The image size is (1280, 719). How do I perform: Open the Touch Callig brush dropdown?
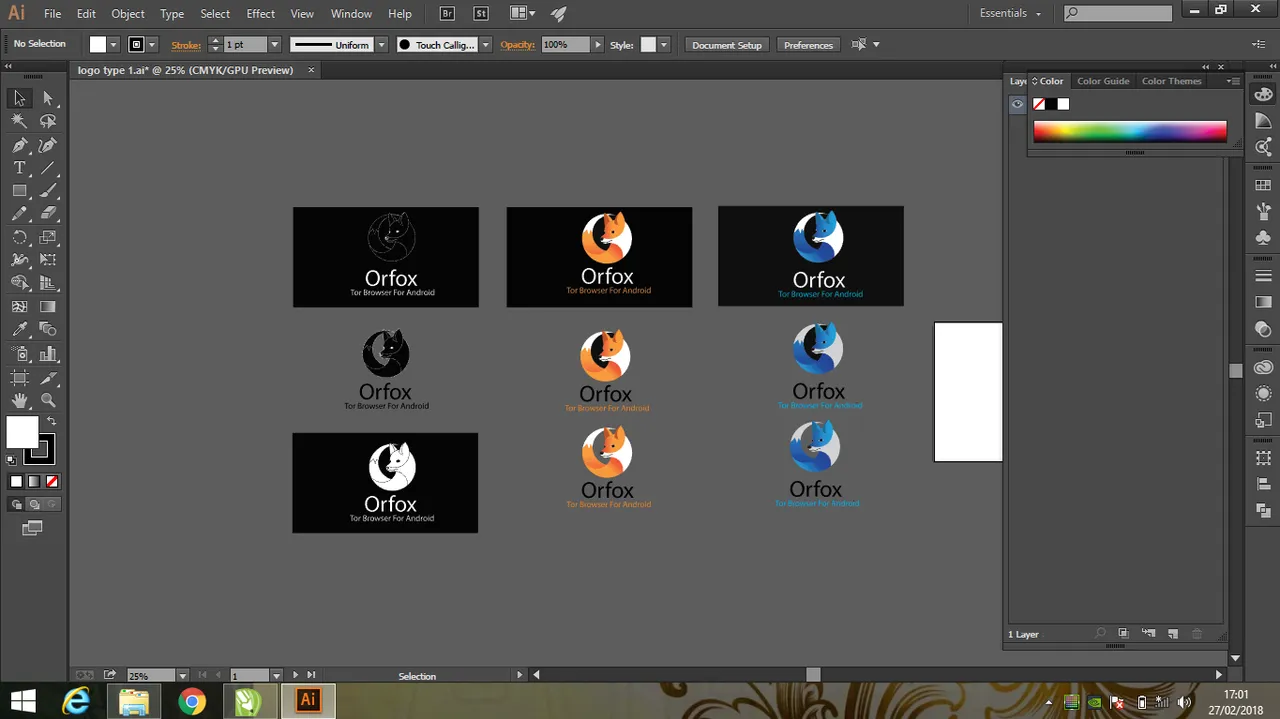click(485, 45)
